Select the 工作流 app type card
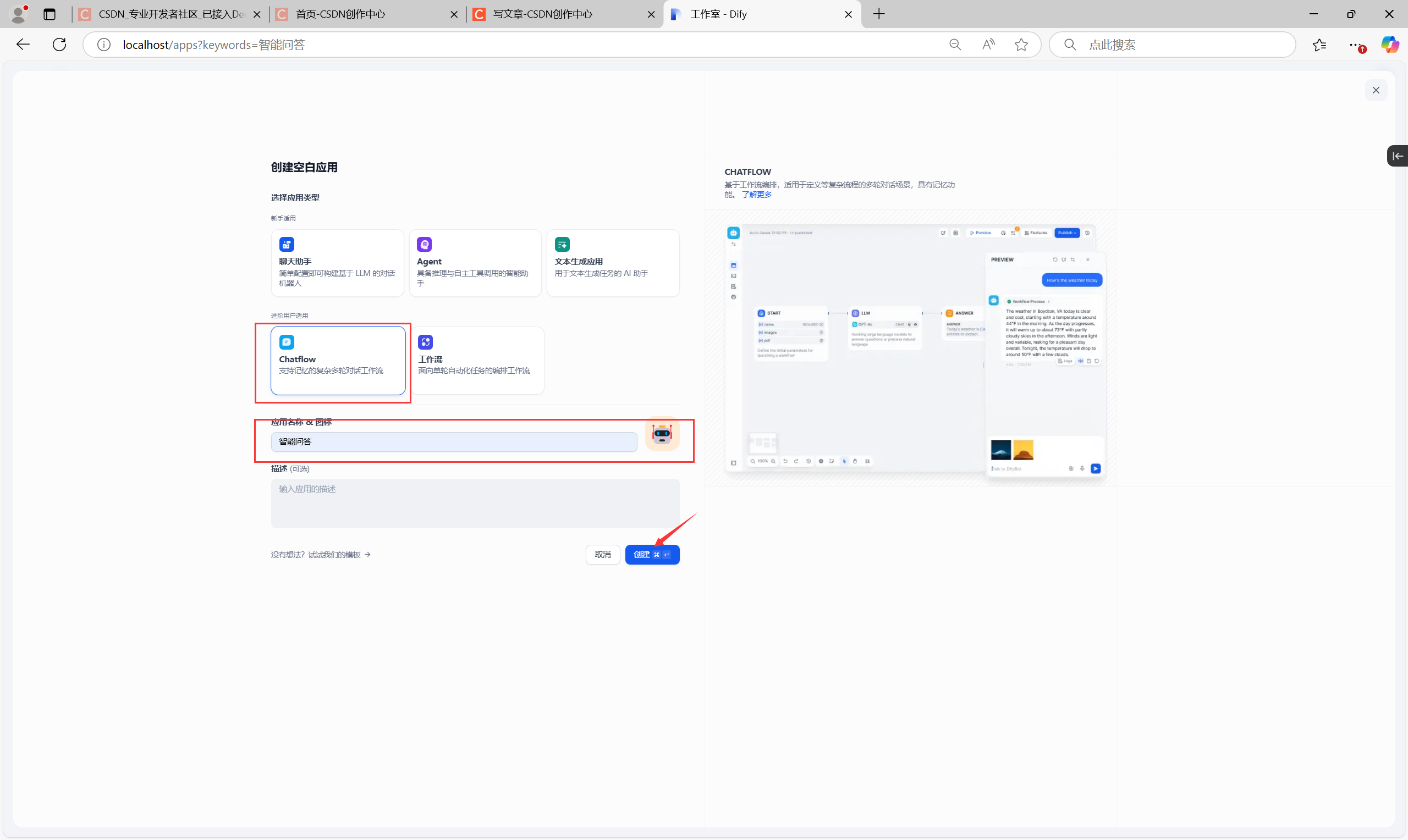1408x840 pixels. pyautogui.click(x=477, y=360)
